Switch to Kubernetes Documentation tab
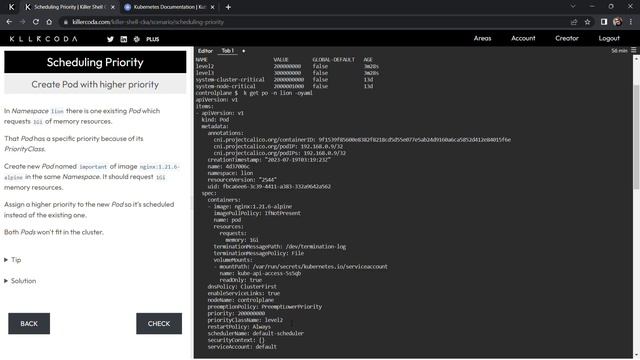 [x=169, y=7]
